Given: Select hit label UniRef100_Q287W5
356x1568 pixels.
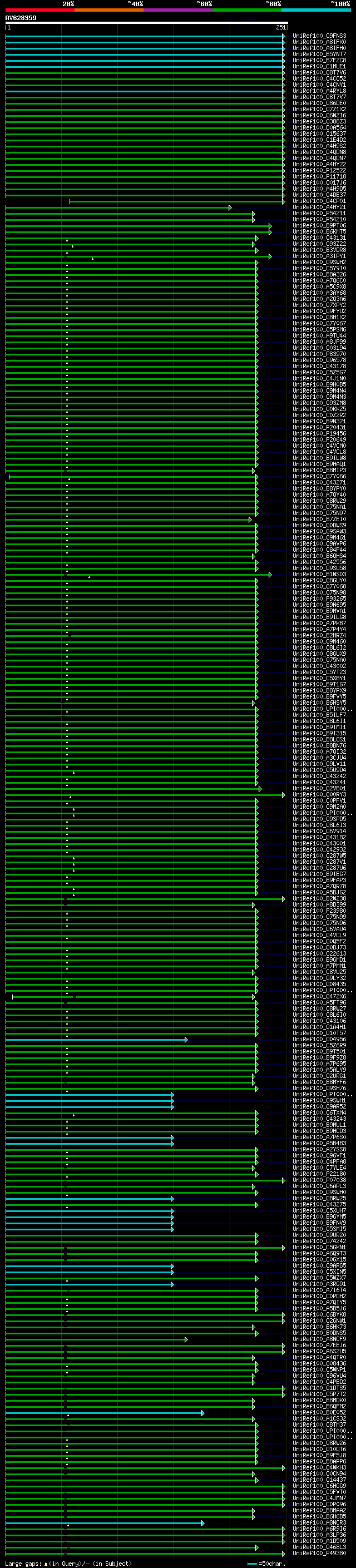Looking at the screenshot, I should point(319,856).
